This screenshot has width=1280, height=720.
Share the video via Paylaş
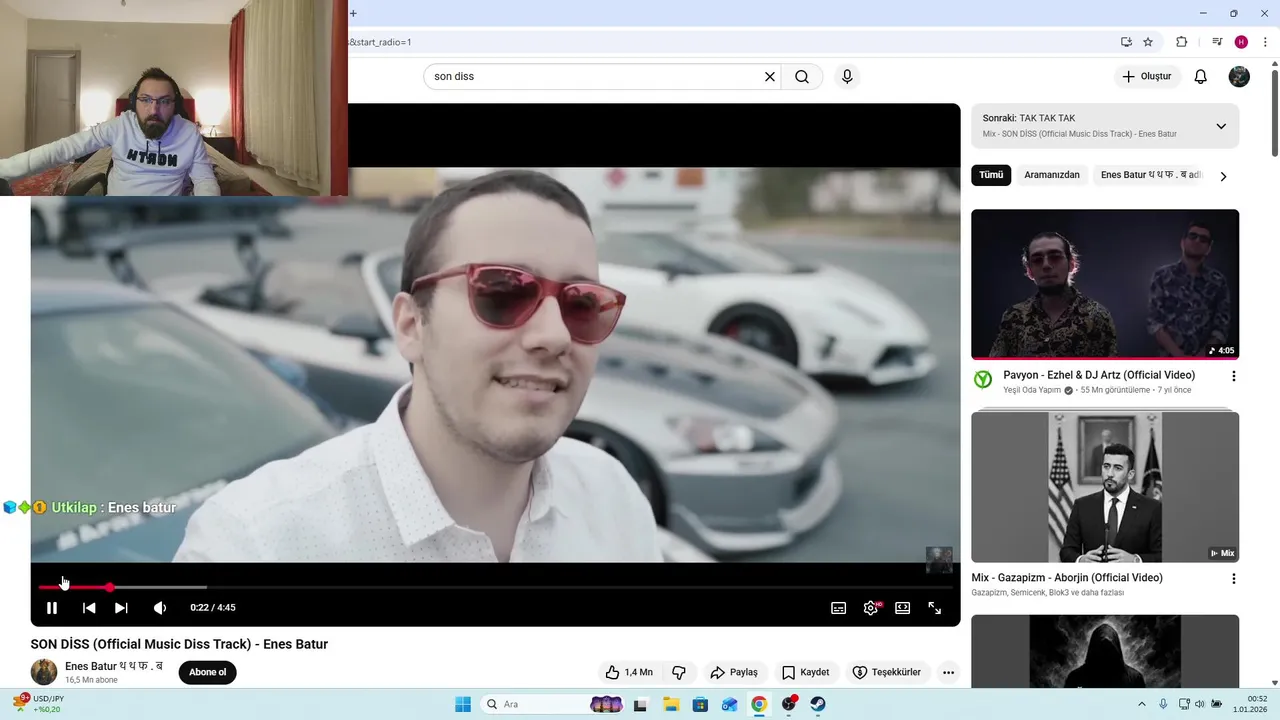click(733, 672)
